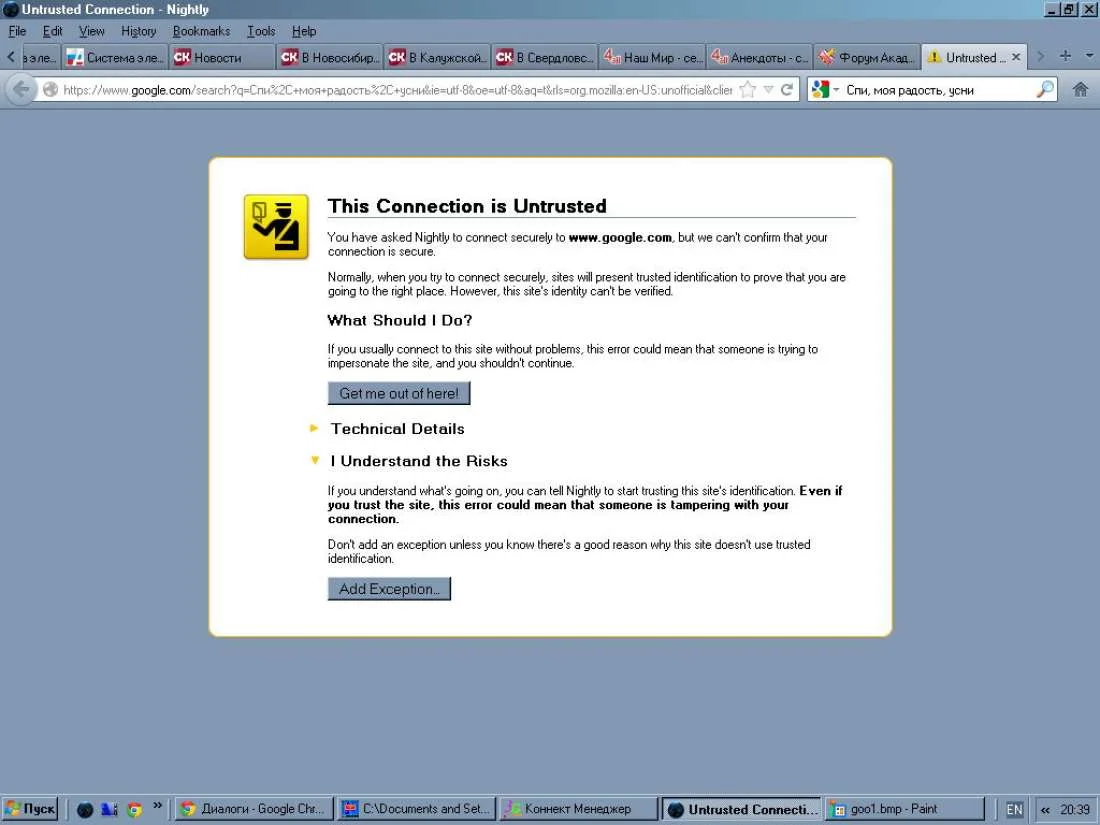Switch to the Новости tab
Image resolution: width=1100 pixels, height=825 pixels.
tap(222, 58)
